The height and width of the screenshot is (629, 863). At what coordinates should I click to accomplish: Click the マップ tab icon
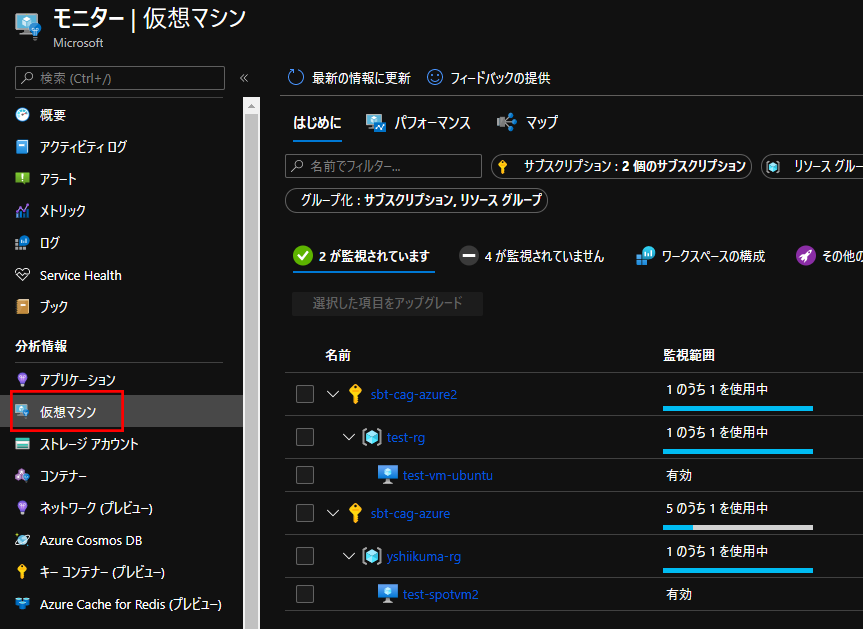(507, 122)
